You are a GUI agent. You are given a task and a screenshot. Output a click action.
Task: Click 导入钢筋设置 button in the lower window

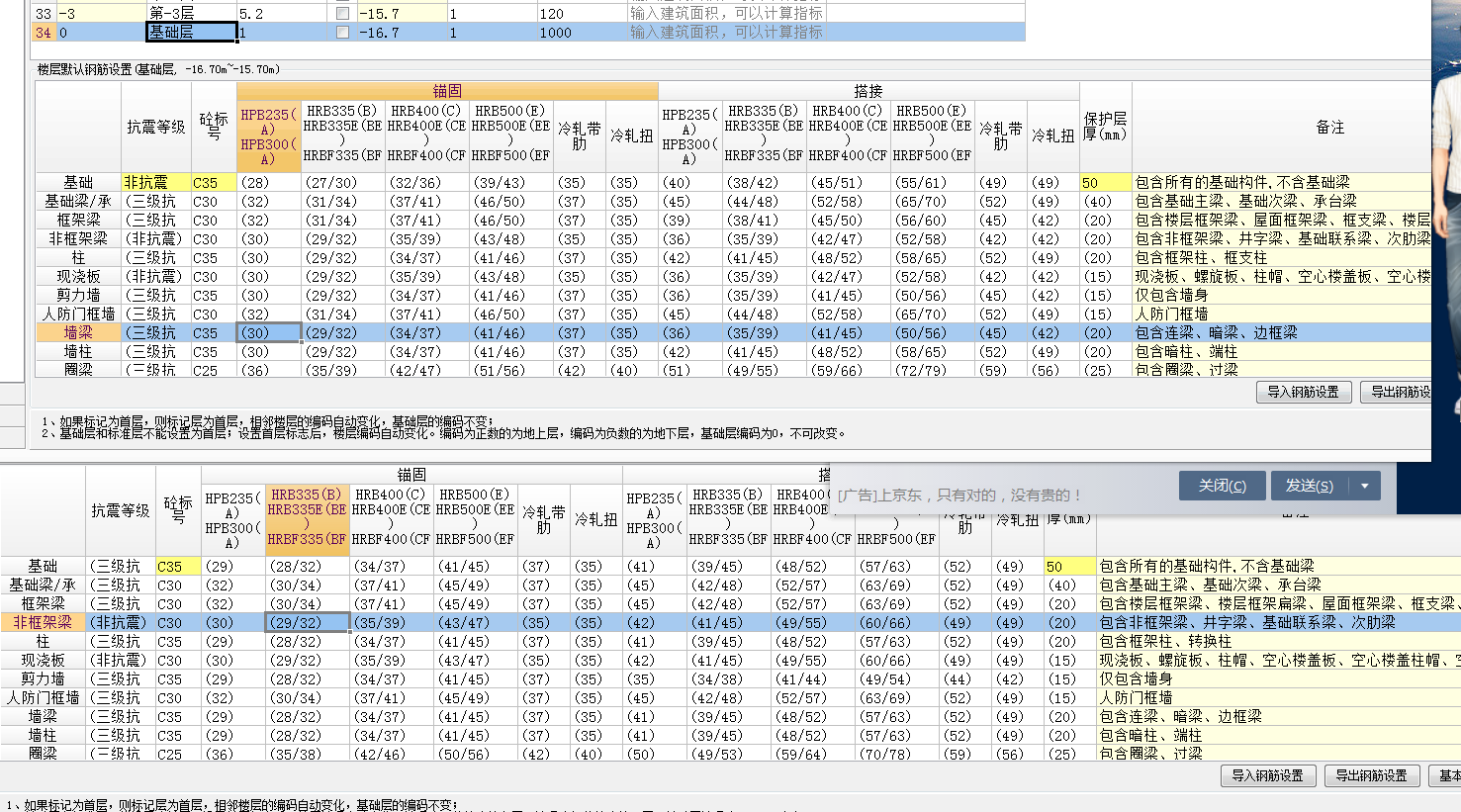tap(1267, 775)
